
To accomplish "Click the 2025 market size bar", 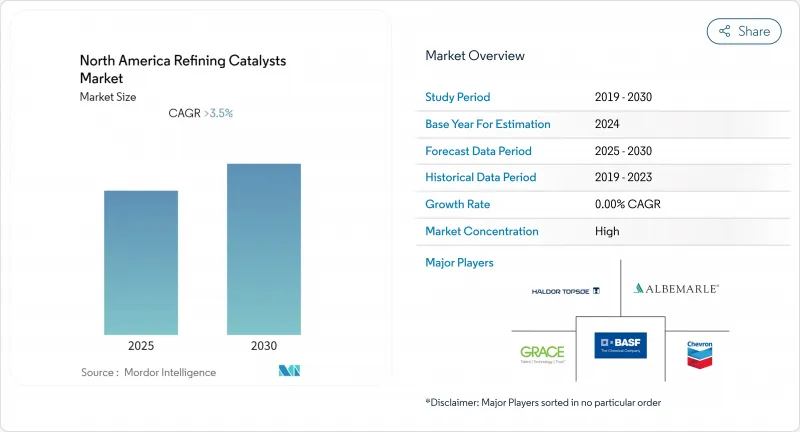I will point(141,263).
